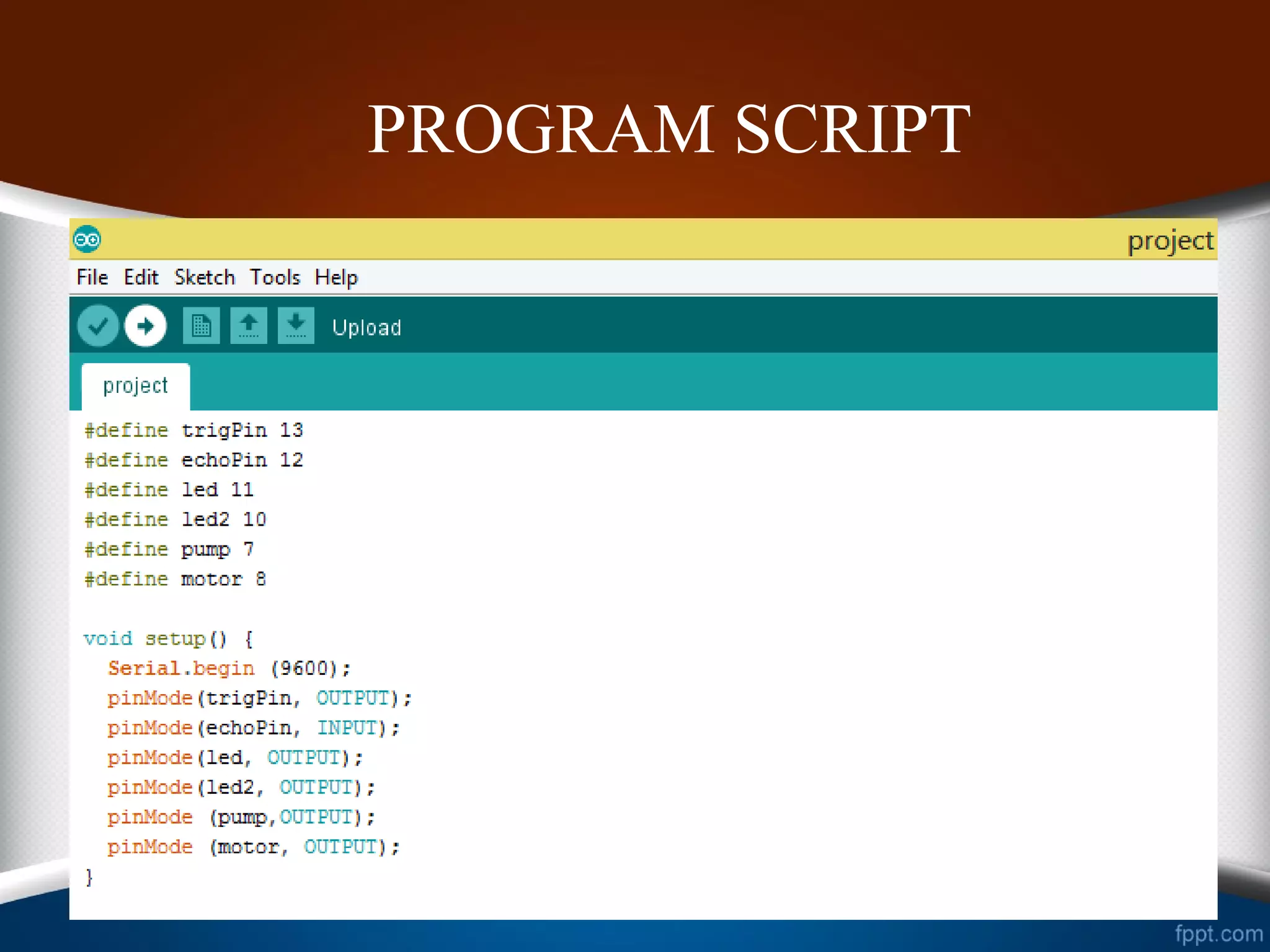Click the line '#define motor 8'
1270x952 pixels.
(175, 579)
